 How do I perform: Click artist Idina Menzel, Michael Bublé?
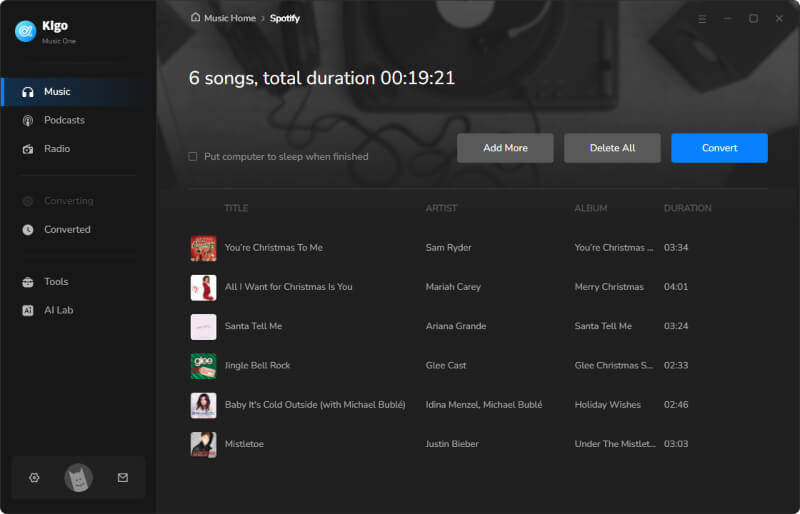484,405
